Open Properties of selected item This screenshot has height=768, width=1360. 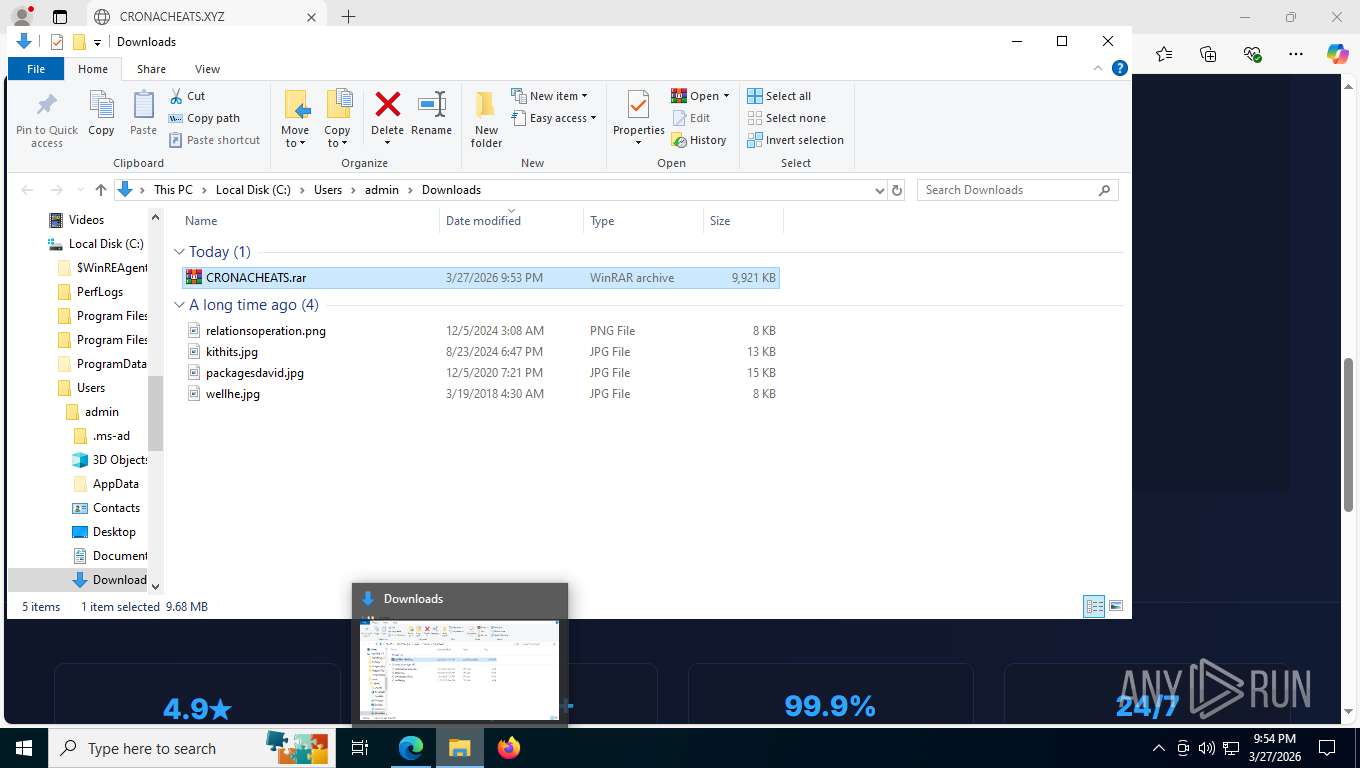[x=639, y=117]
